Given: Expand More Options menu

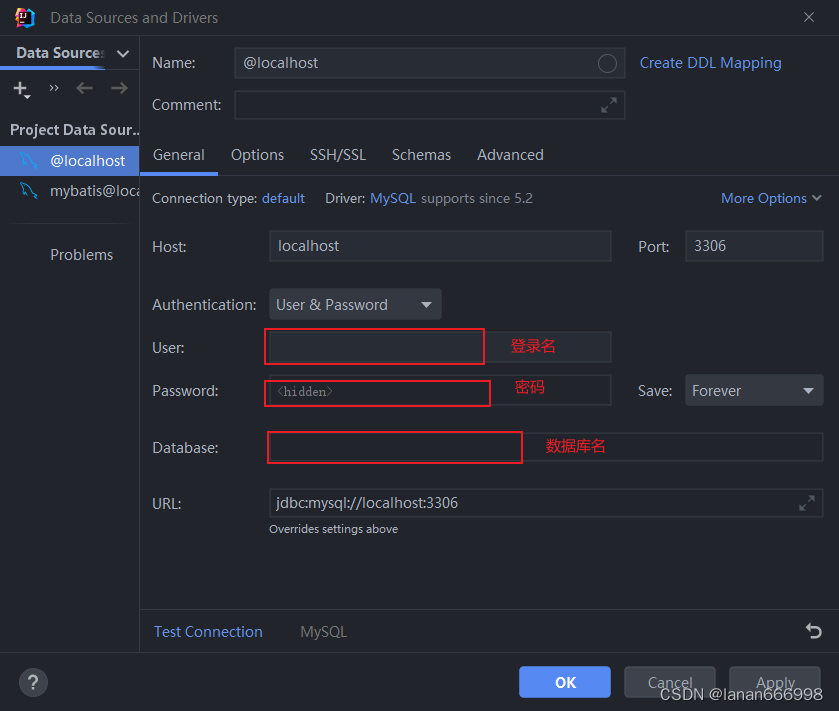Looking at the screenshot, I should pos(771,198).
